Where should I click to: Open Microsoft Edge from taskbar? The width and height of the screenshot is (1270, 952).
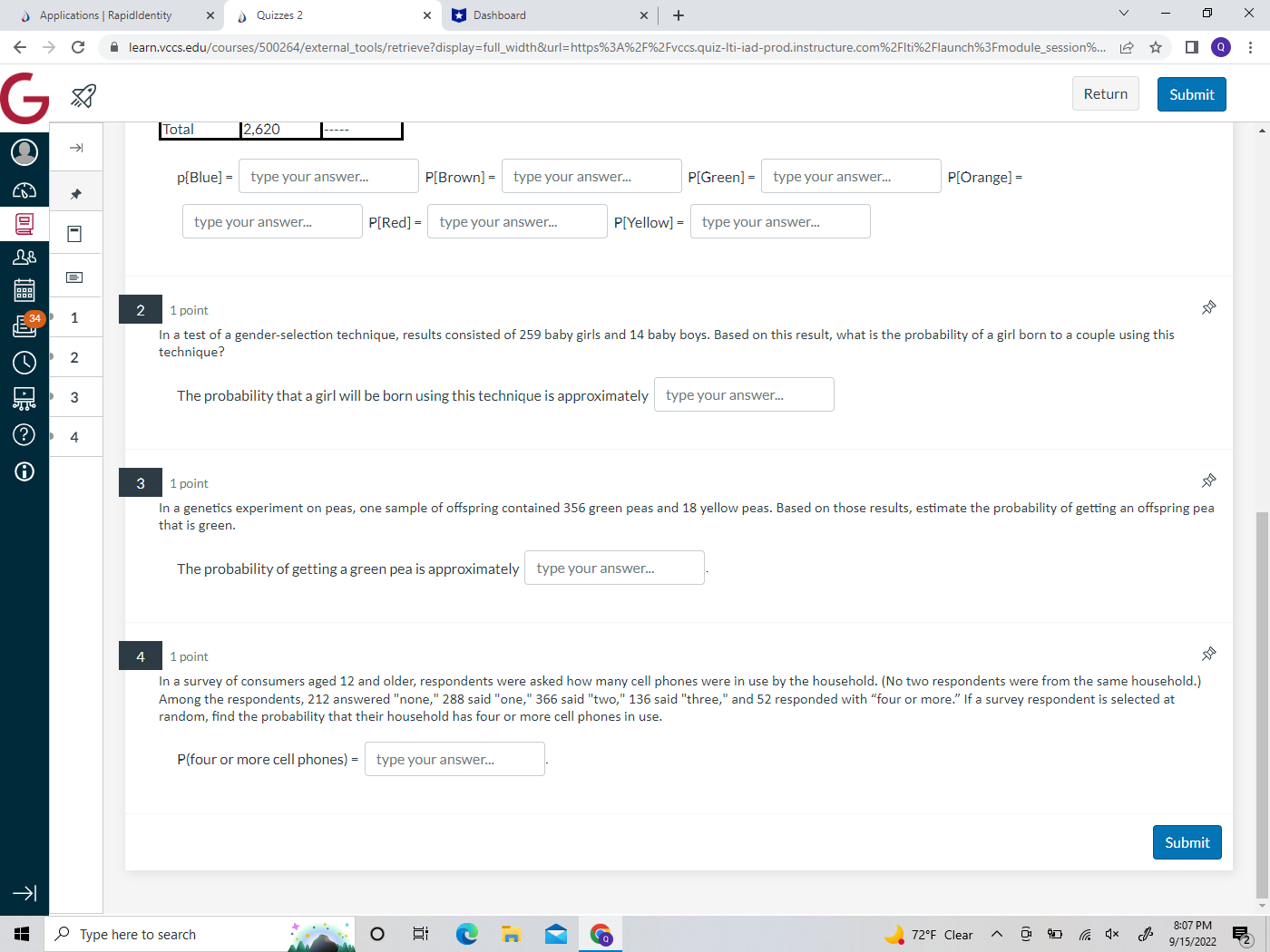[x=467, y=934]
